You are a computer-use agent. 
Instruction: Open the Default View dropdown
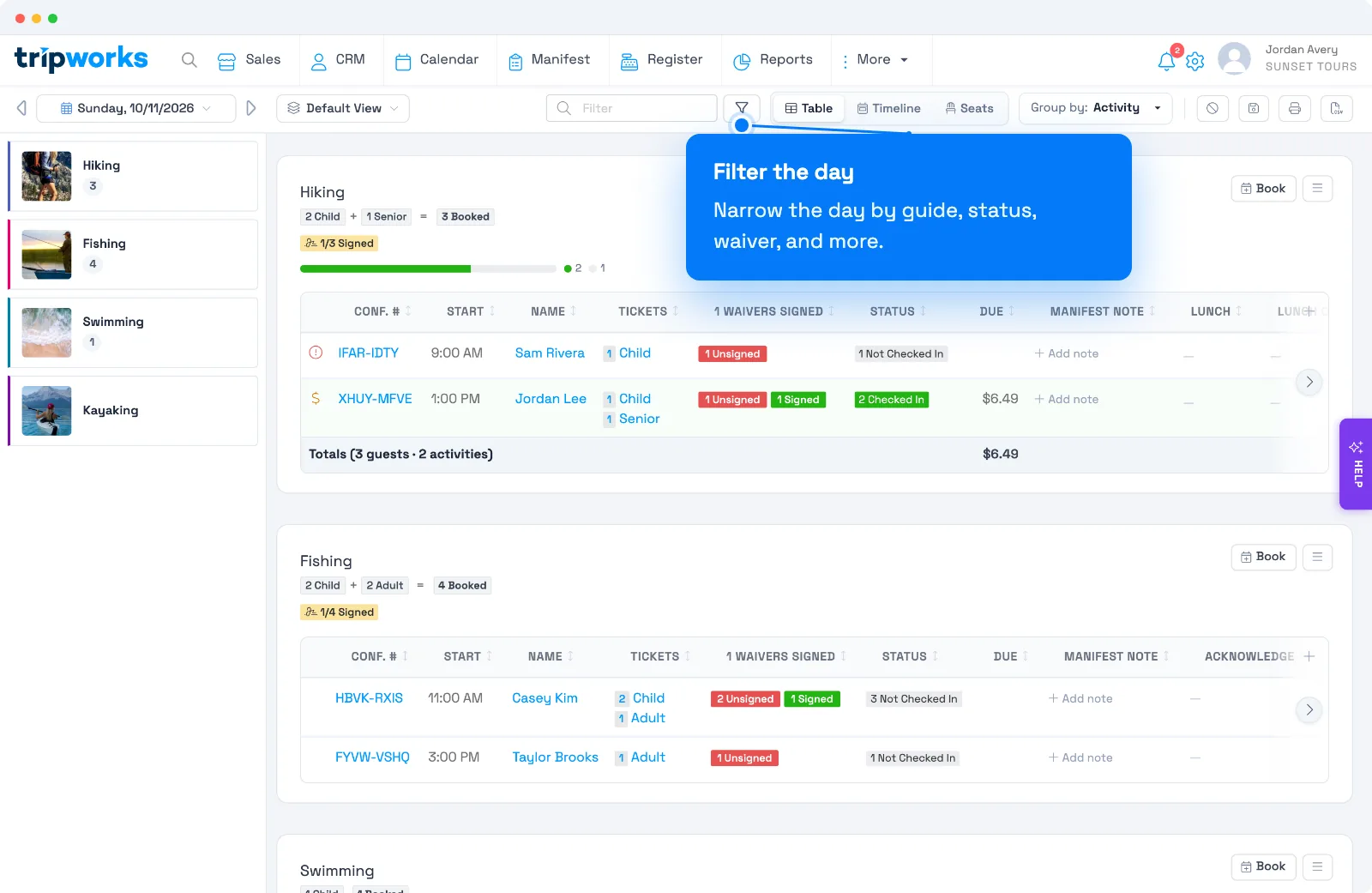point(343,108)
